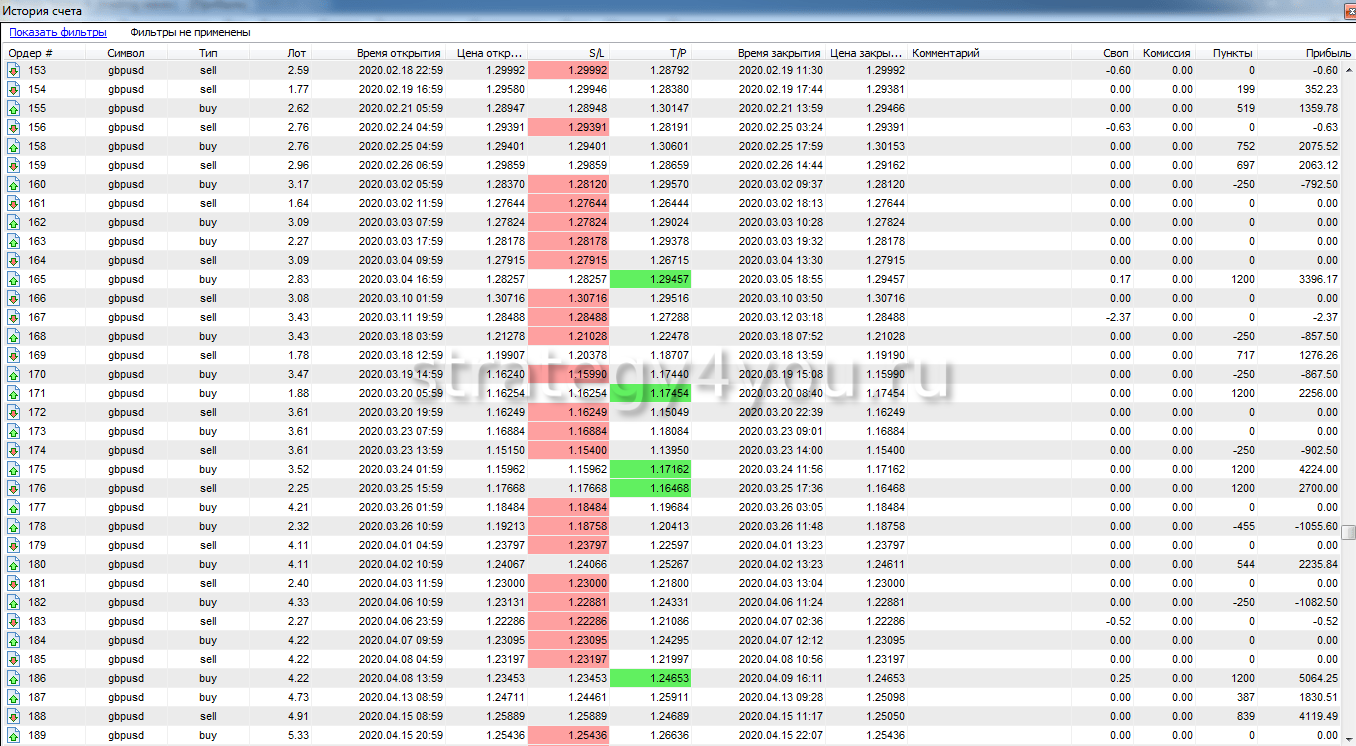Click the buy icon for order 160
This screenshot has width=1356, height=746.
click(x=14, y=184)
